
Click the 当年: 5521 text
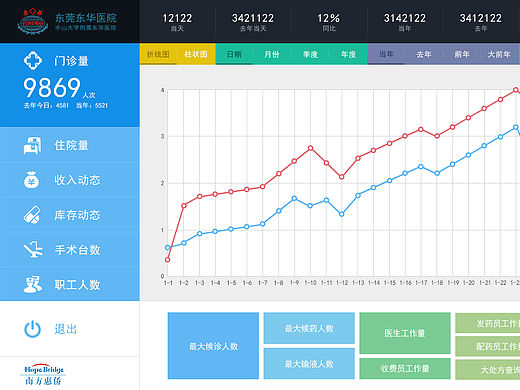coord(92,105)
